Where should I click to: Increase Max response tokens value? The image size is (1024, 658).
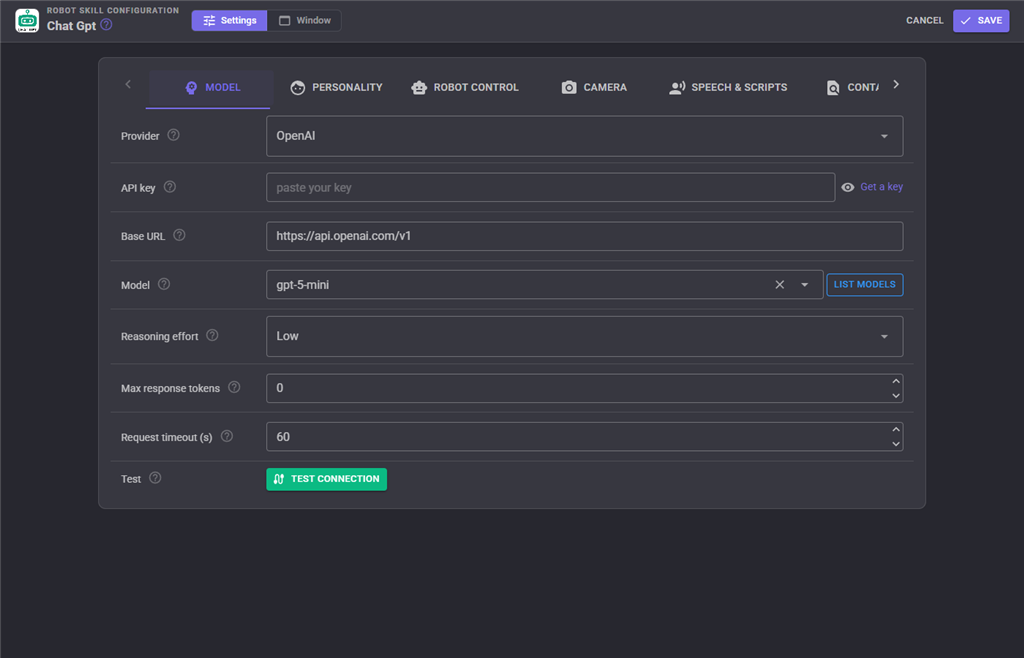tap(896, 381)
